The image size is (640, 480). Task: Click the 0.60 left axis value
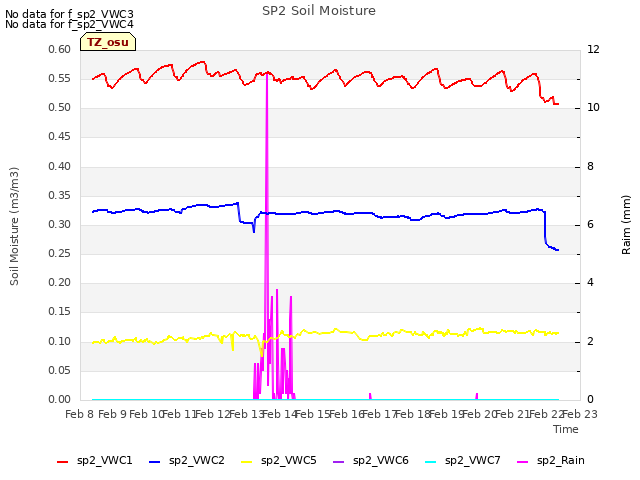(60, 49)
